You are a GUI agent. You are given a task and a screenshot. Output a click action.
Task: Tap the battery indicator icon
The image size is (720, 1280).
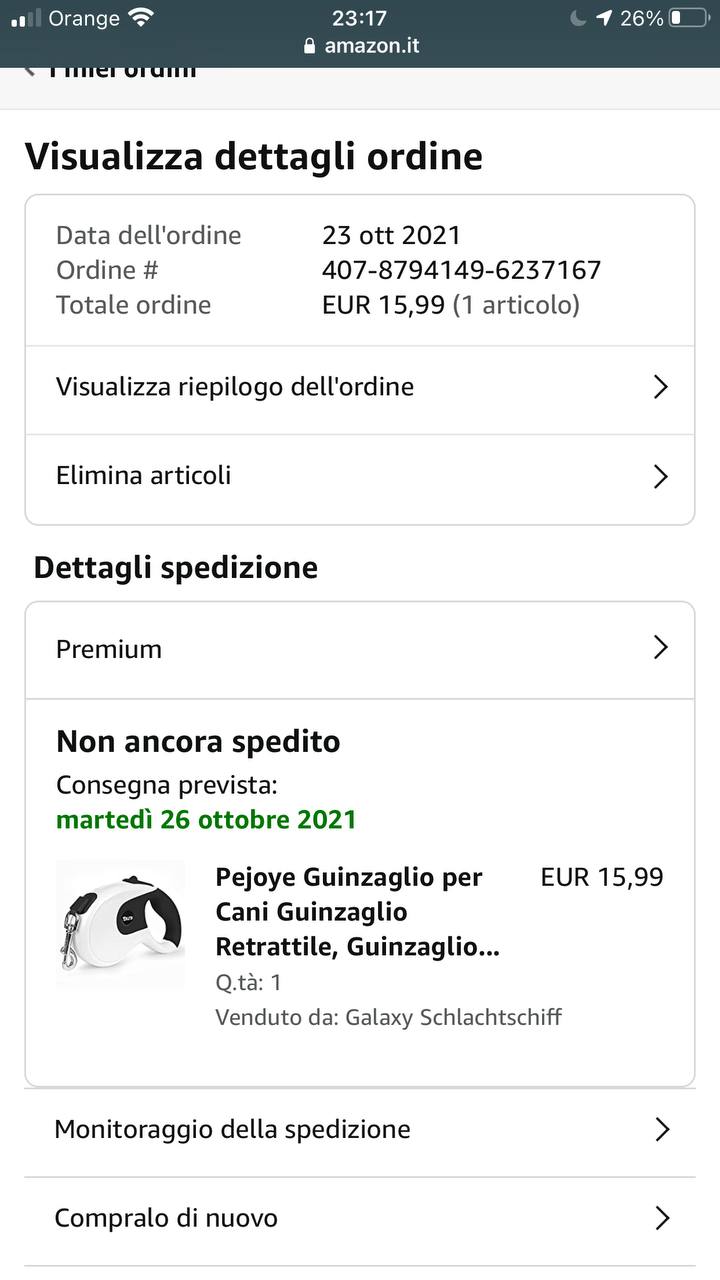pyautogui.click(x=688, y=18)
